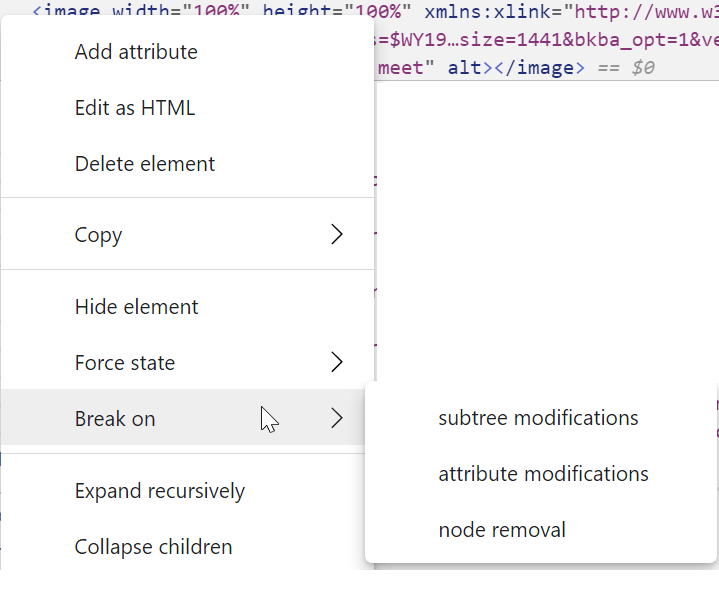Click the alt attribute in the markup
Screen dimensions: 719x589
[463, 68]
